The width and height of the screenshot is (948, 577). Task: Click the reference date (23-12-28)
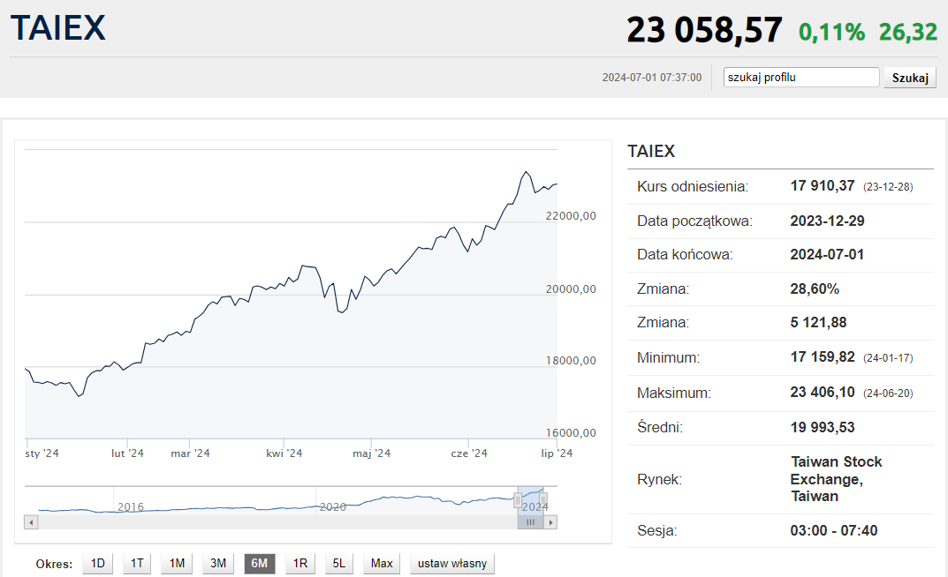(x=888, y=187)
